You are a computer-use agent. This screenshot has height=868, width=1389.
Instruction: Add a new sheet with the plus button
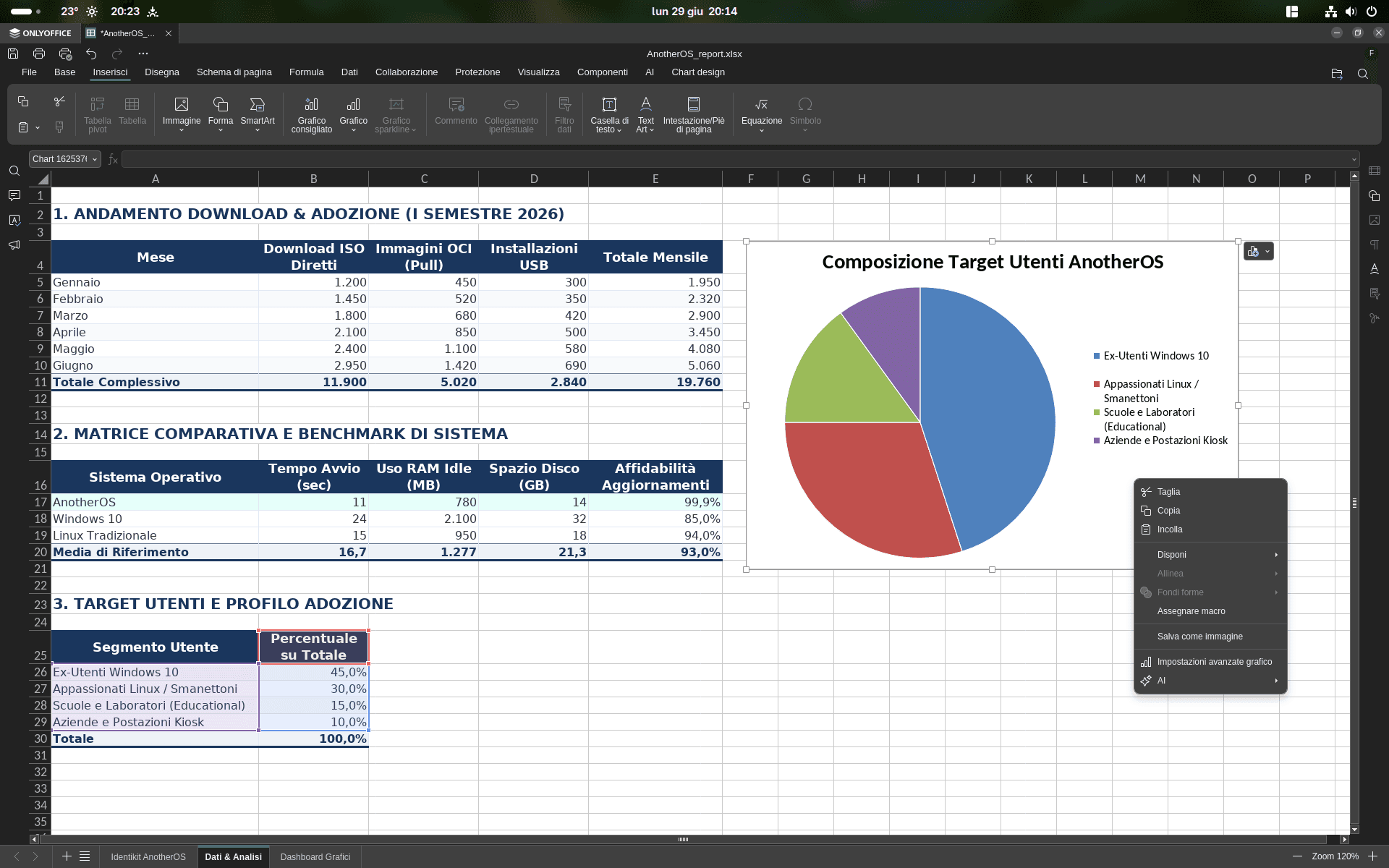coord(67,856)
